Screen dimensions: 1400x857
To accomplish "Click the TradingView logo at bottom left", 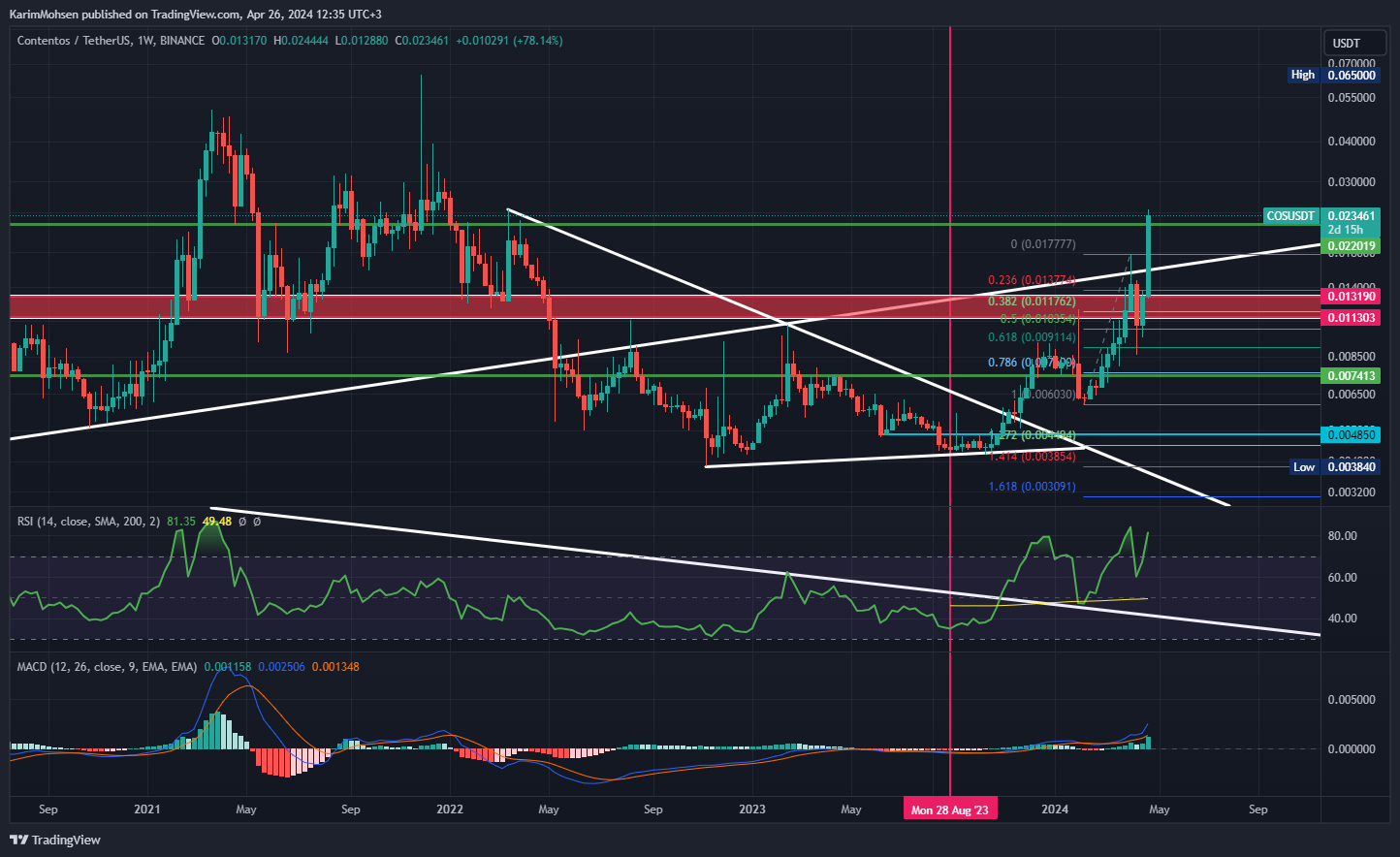I will [x=55, y=840].
